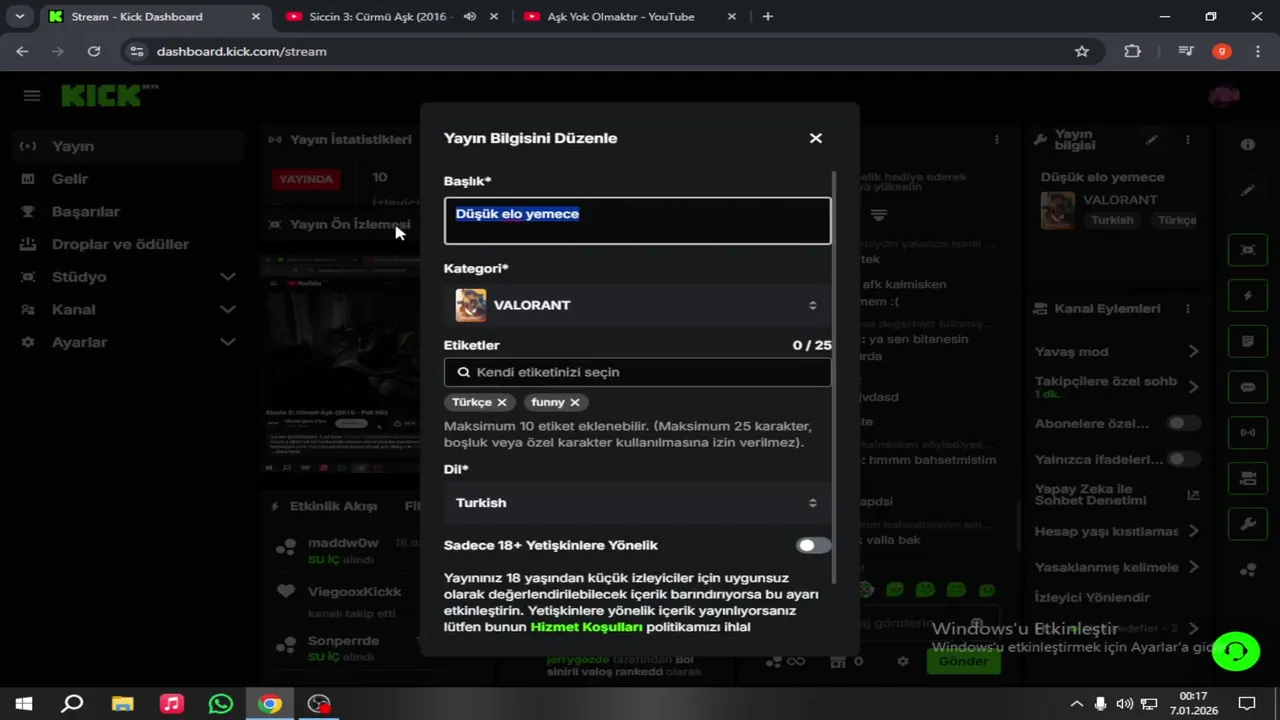Open the Kategori VALORANT dropdown
Image resolution: width=1280 pixels, height=720 pixels.
click(637, 305)
